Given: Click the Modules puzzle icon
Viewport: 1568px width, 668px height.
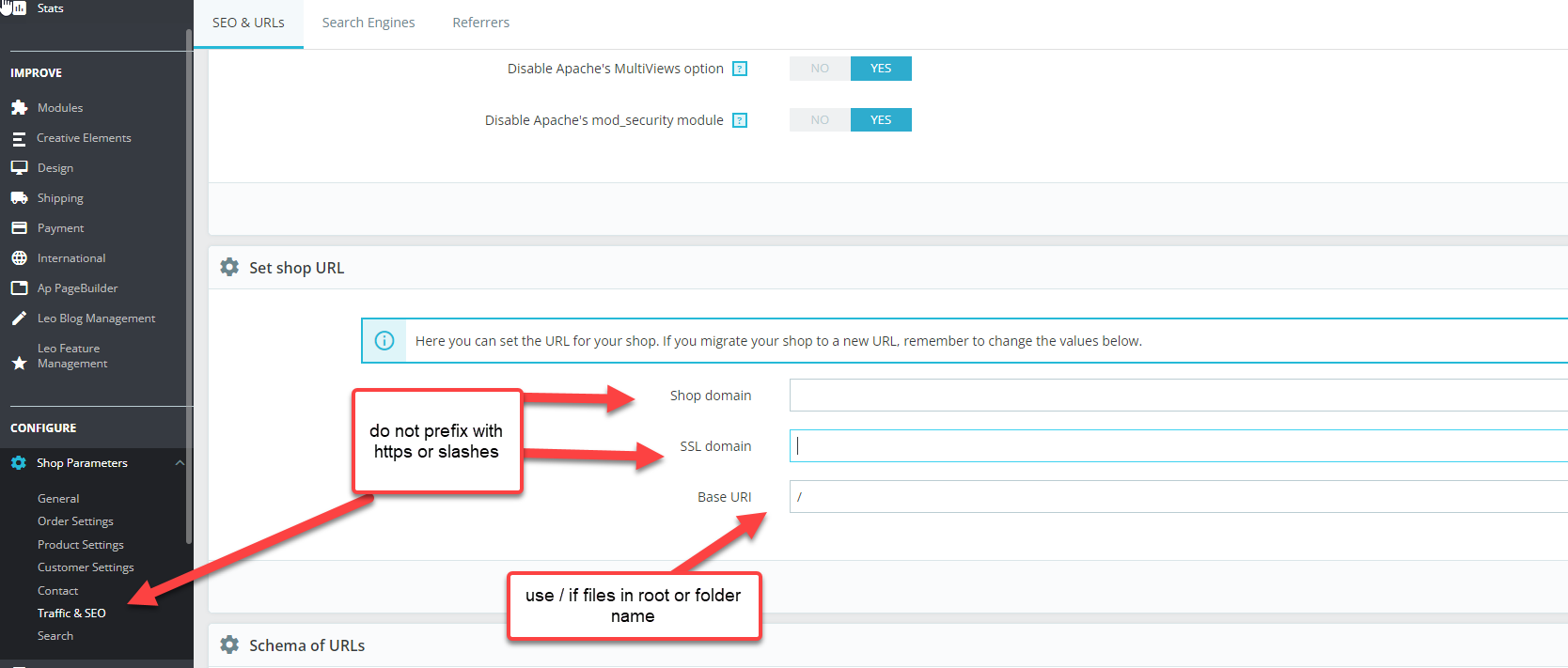Looking at the screenshot, I should pos(19,108).
